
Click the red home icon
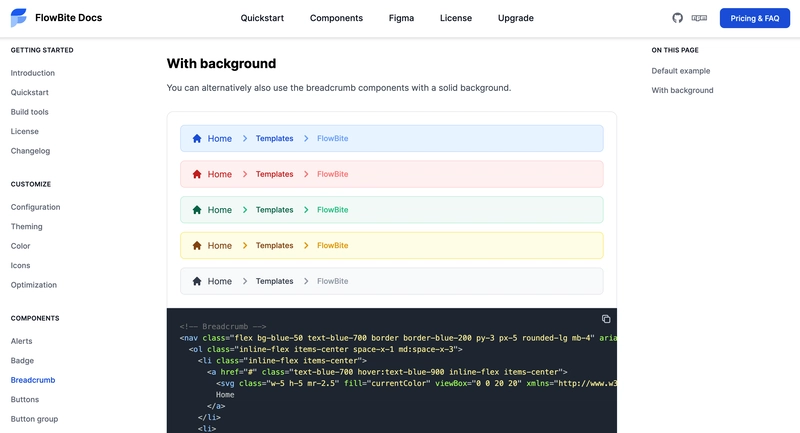coord(196,174)
